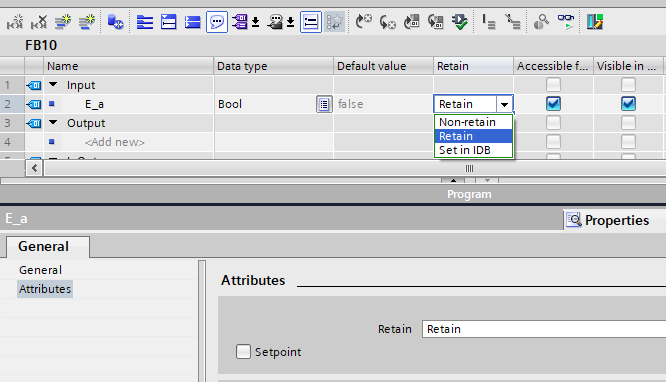Click the monitoring glasses icon

[x=566, y=22]
